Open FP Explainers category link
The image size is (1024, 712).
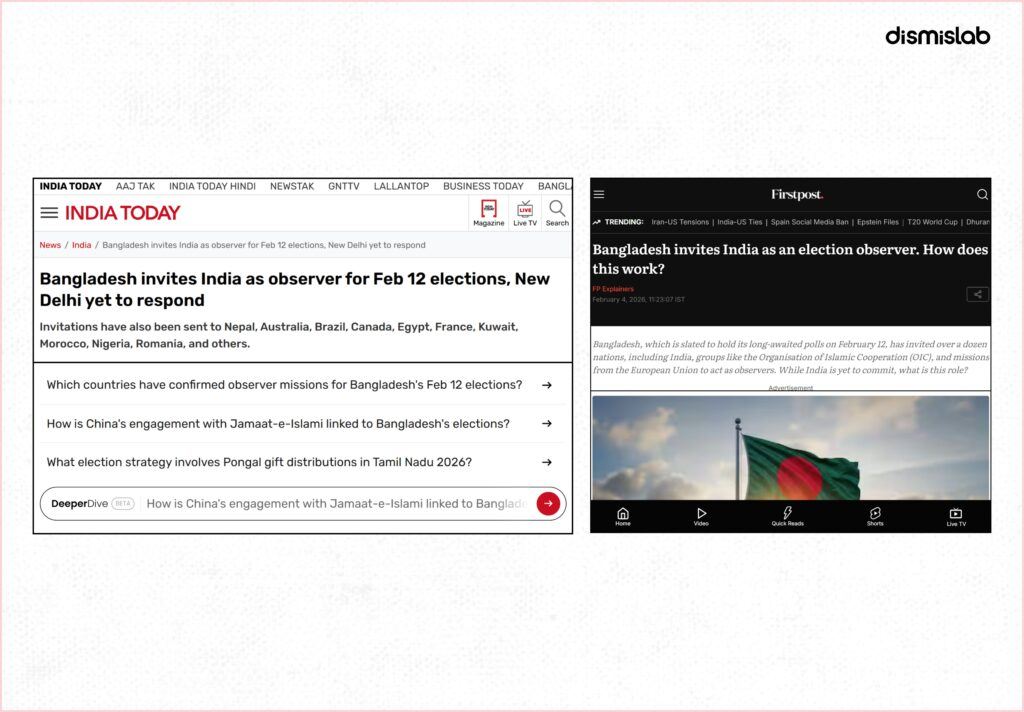[613, 289]
